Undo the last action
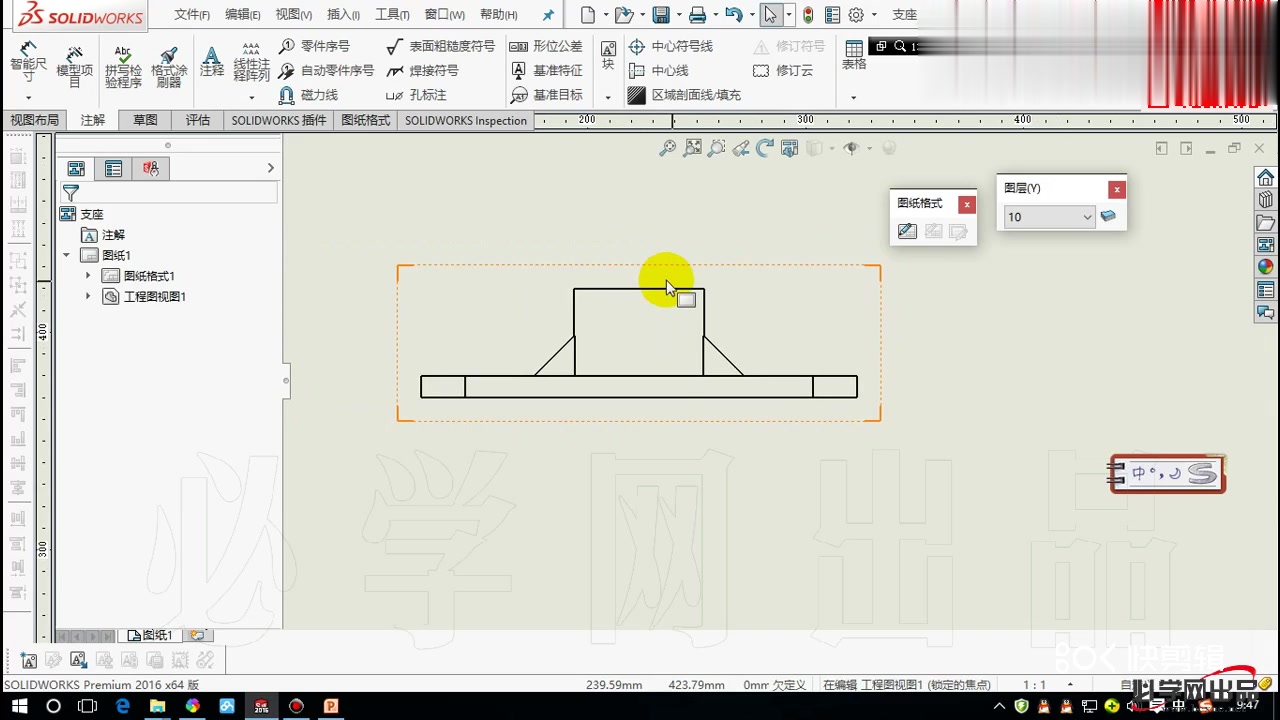The image size is (1280, 720). [x=733, y=15]
